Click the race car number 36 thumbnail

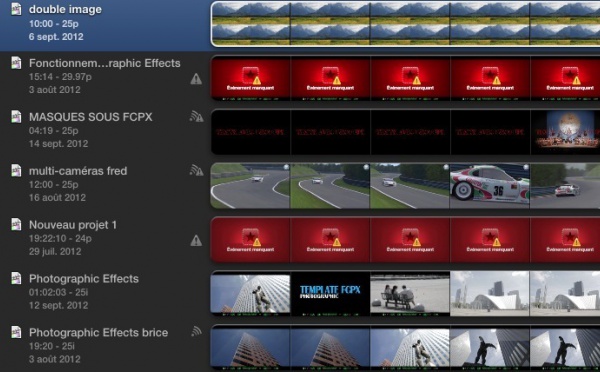click(490, 186)
